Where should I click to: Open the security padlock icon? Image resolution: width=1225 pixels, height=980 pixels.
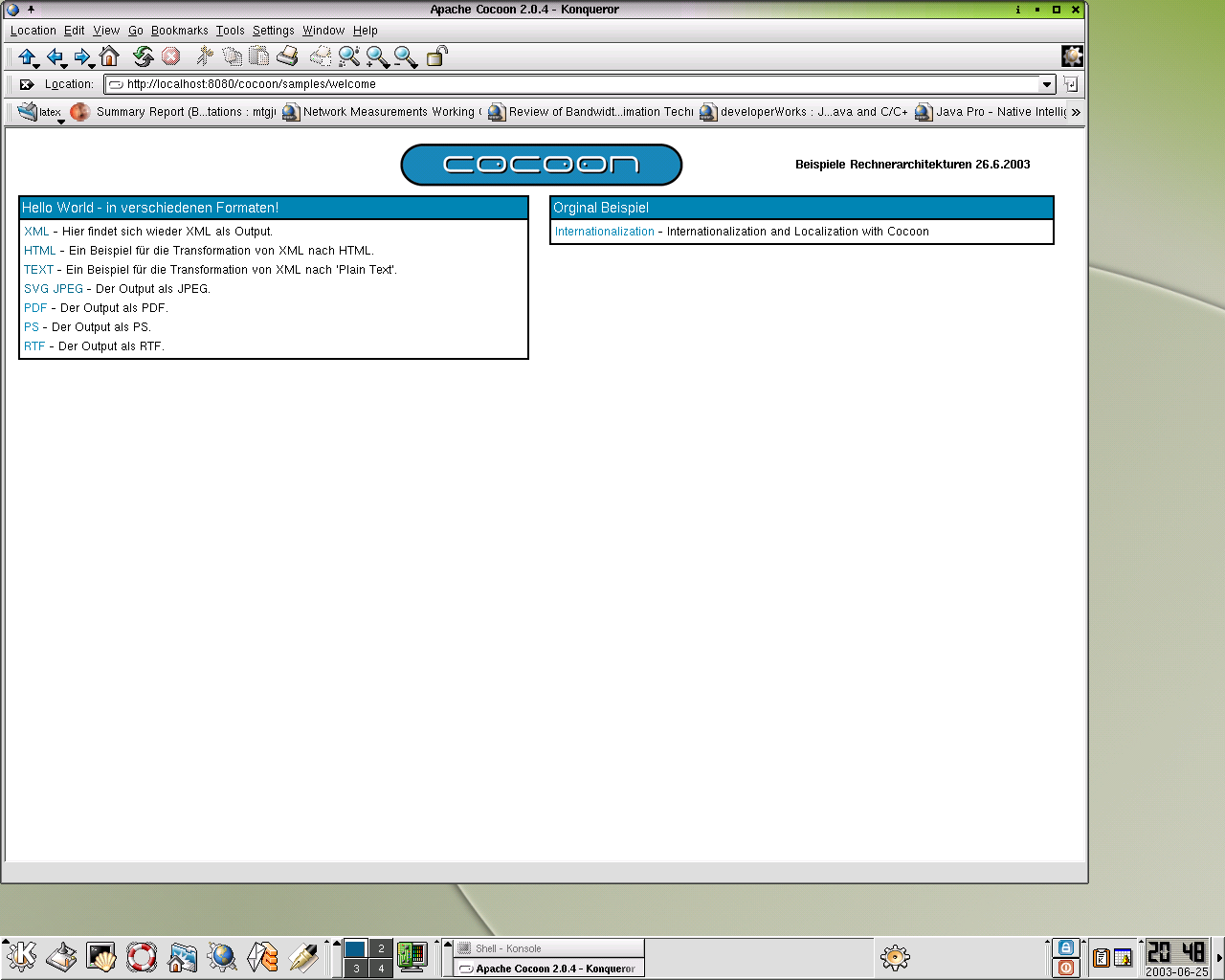click(436, 56)
